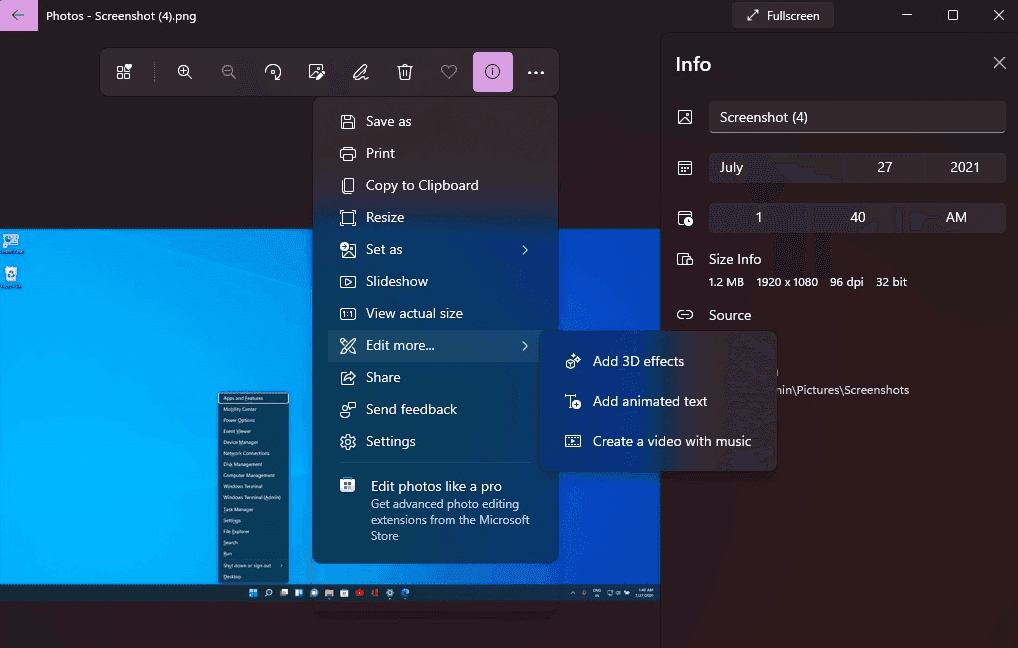Screen dimensions: 1018x648
Task: Open the Pictures\Screenshots source path link
Action: [843, 390]
